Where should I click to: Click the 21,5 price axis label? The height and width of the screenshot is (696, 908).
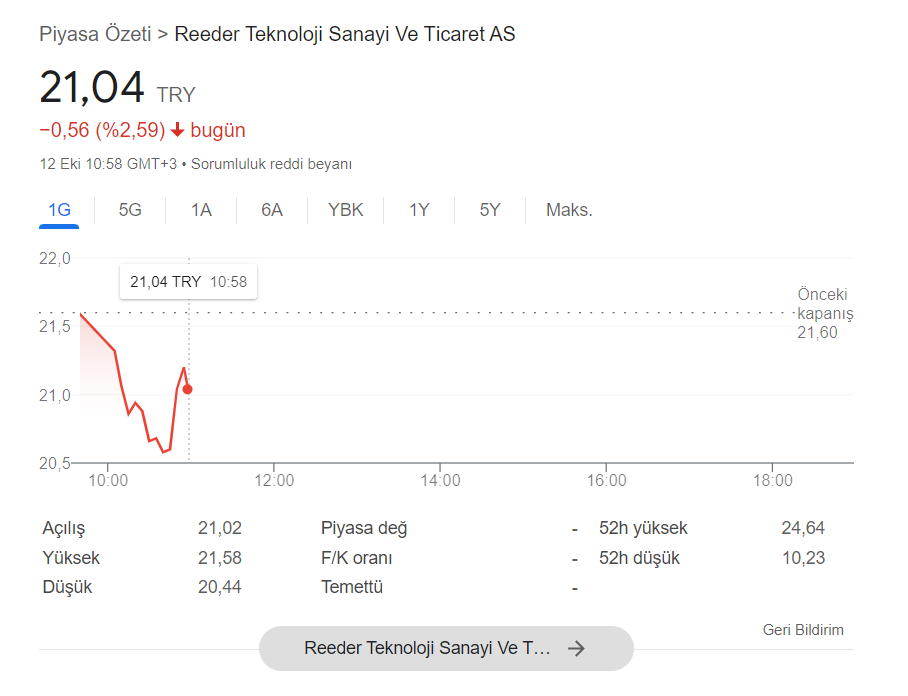pyautogui.click(x=54, y=327)
